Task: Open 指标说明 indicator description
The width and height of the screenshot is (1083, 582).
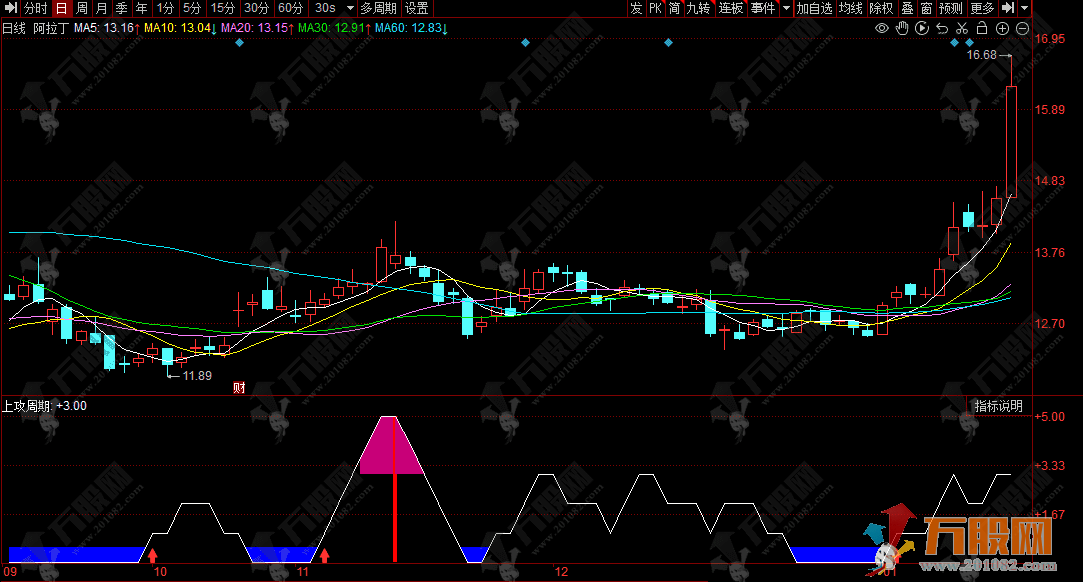Action: click(999, 406)
